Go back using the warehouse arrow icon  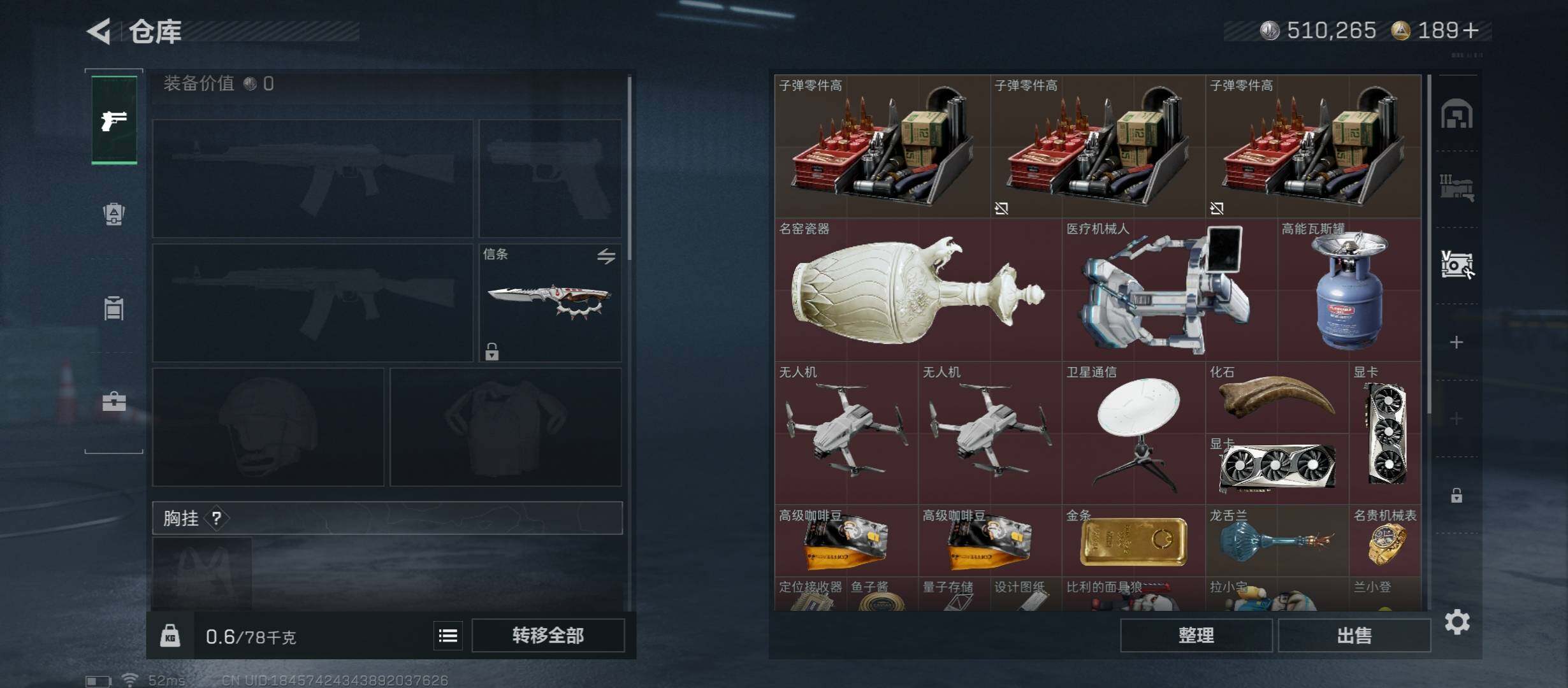coord(100,31)
